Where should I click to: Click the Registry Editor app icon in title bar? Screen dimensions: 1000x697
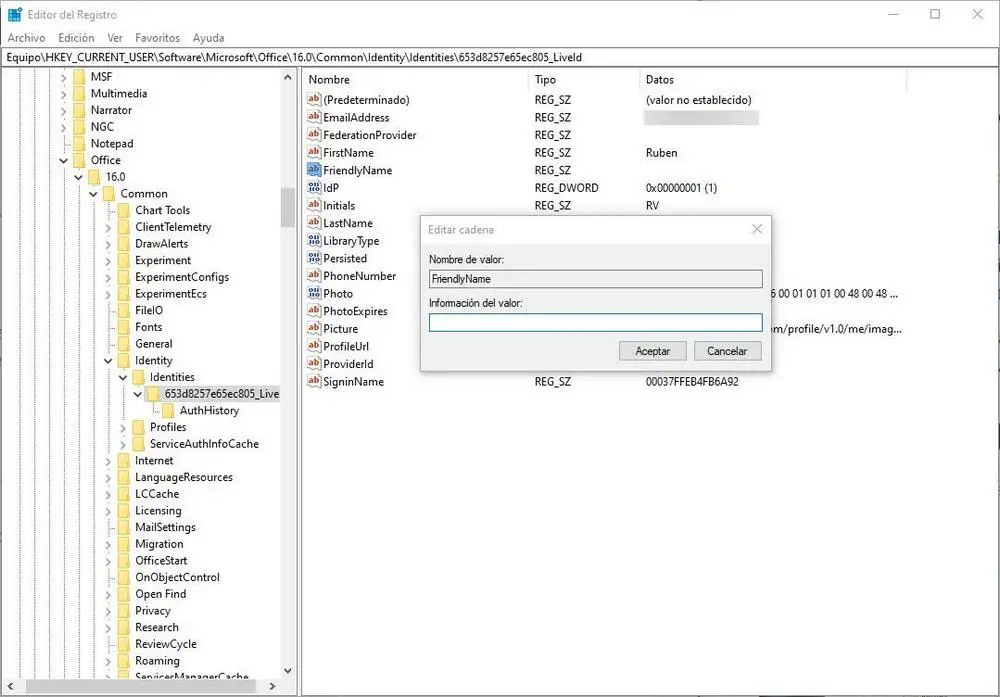coord(15,14)
